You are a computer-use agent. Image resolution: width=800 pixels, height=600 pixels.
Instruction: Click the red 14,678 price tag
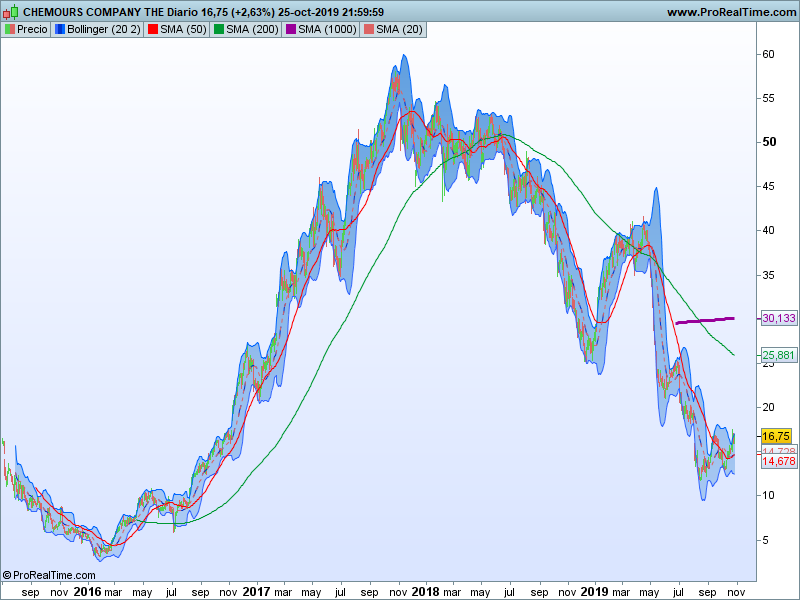tap(779, 461)
